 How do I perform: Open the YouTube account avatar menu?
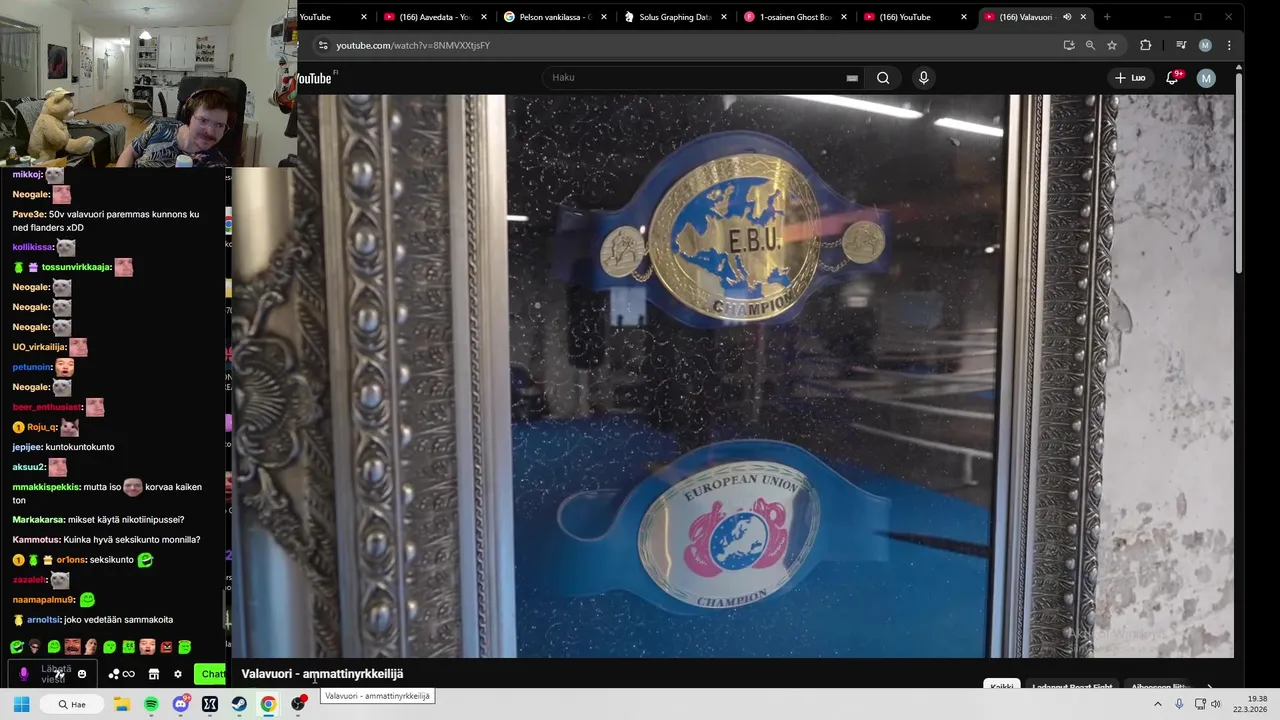coord(1206,78)
